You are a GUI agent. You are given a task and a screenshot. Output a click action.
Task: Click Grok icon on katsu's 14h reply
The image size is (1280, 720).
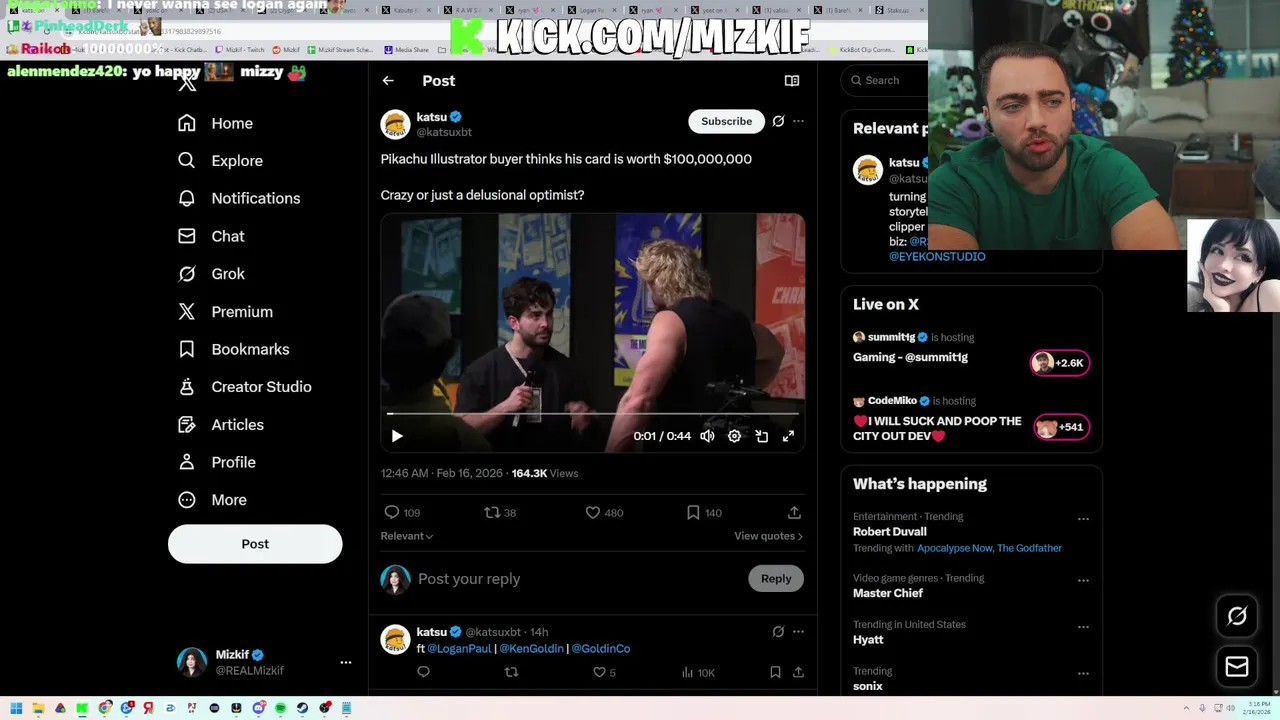pos(778,632)
